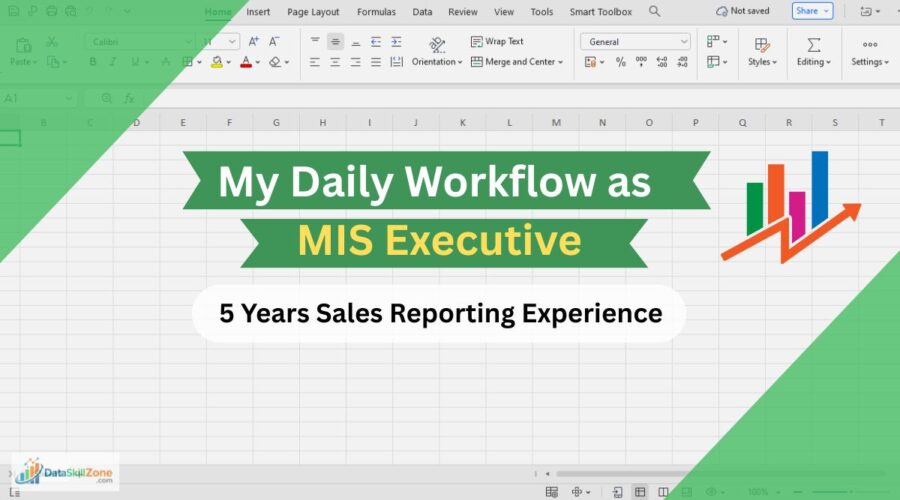Switch to Page Break Preview in status bar
Viewport: 900px width, 500px height.
(664, 492)
